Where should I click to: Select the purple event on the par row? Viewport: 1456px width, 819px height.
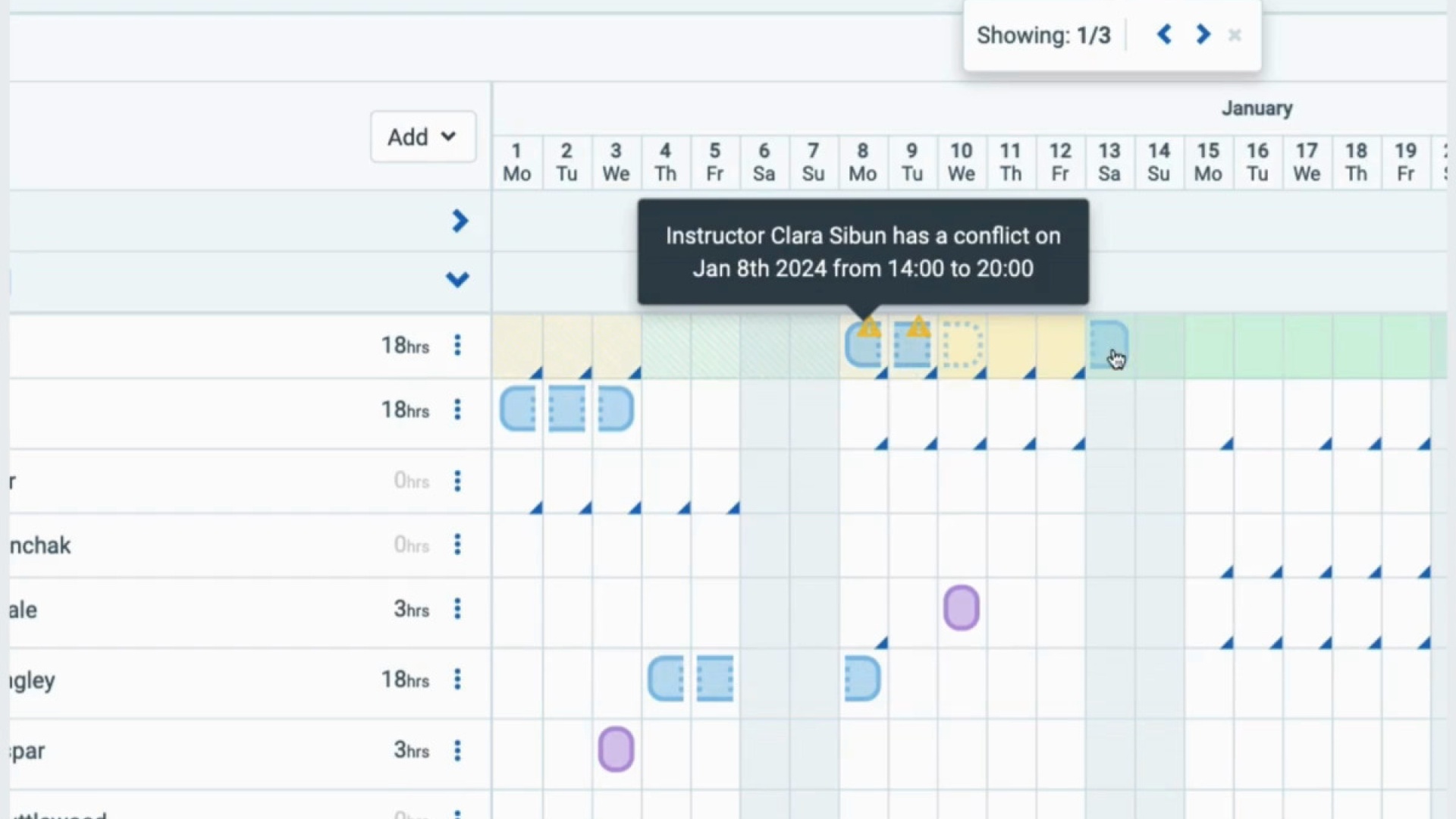coord(616,749)
